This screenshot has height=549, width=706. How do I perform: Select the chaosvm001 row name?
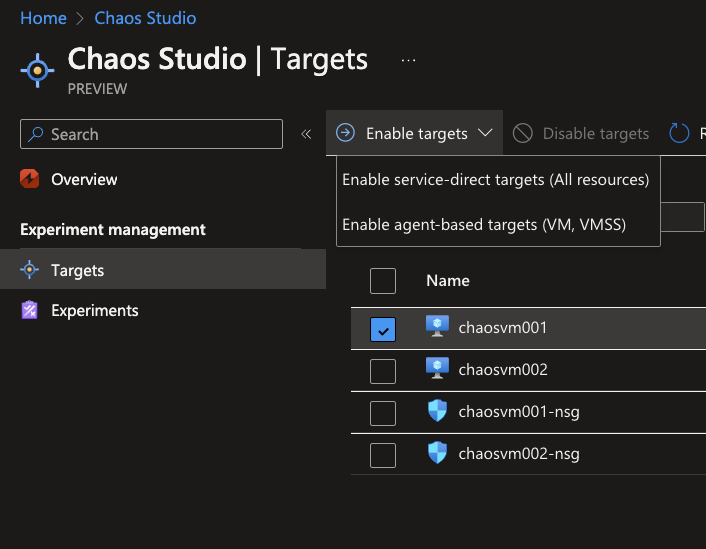pyautogui.click(x=502, y=327)
